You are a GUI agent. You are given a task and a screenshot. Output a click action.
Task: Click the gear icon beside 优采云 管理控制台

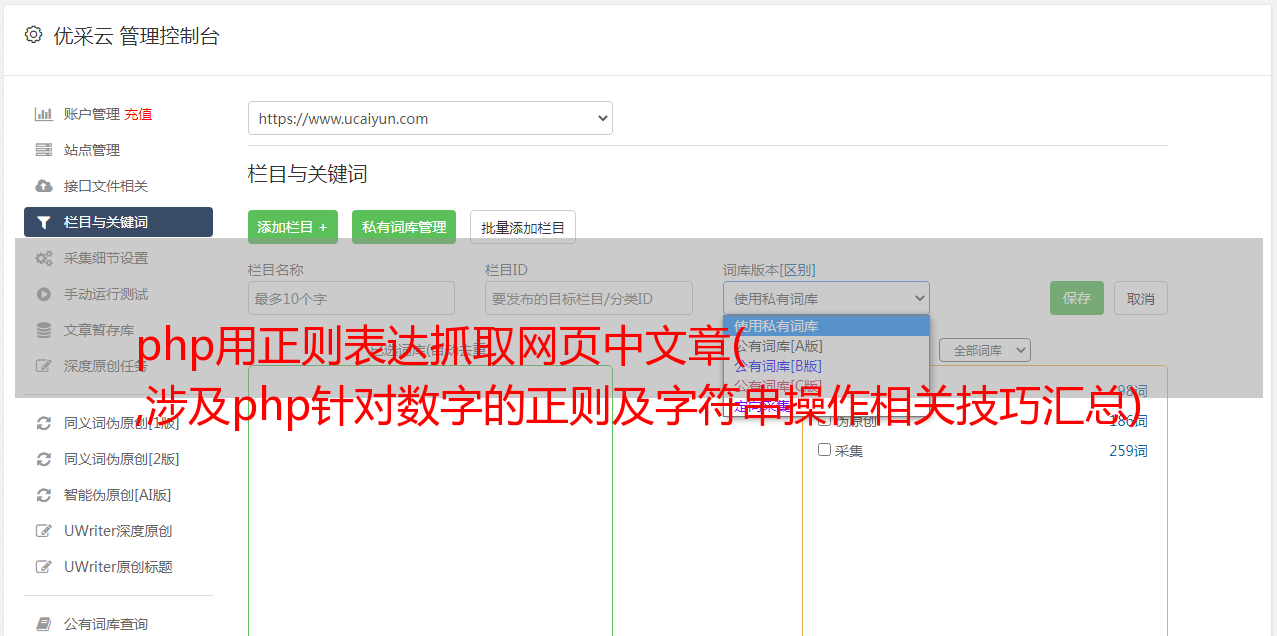click(x=33, y=35)
